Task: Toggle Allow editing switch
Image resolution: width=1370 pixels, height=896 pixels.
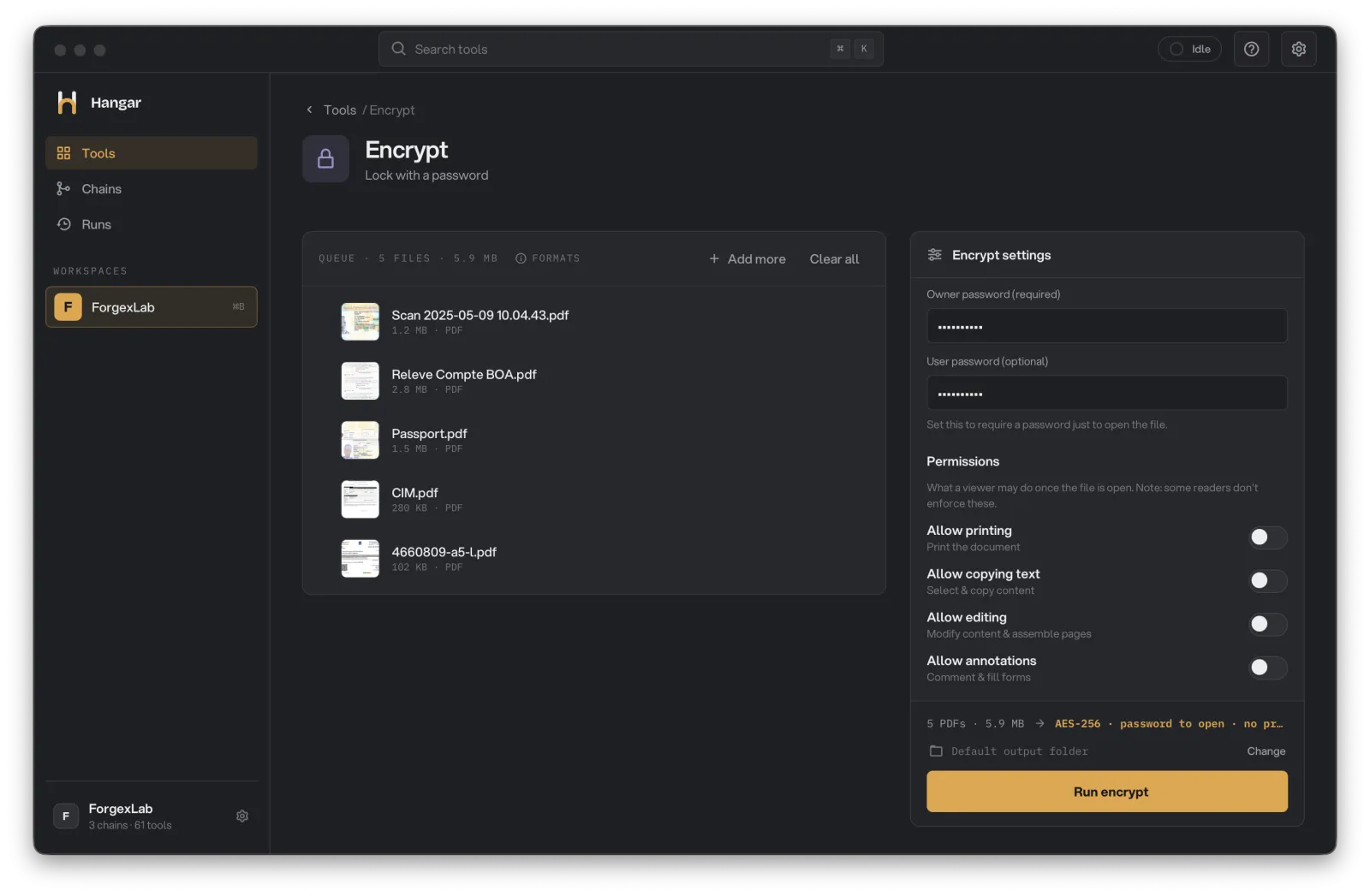Action: click(1267, 625)
